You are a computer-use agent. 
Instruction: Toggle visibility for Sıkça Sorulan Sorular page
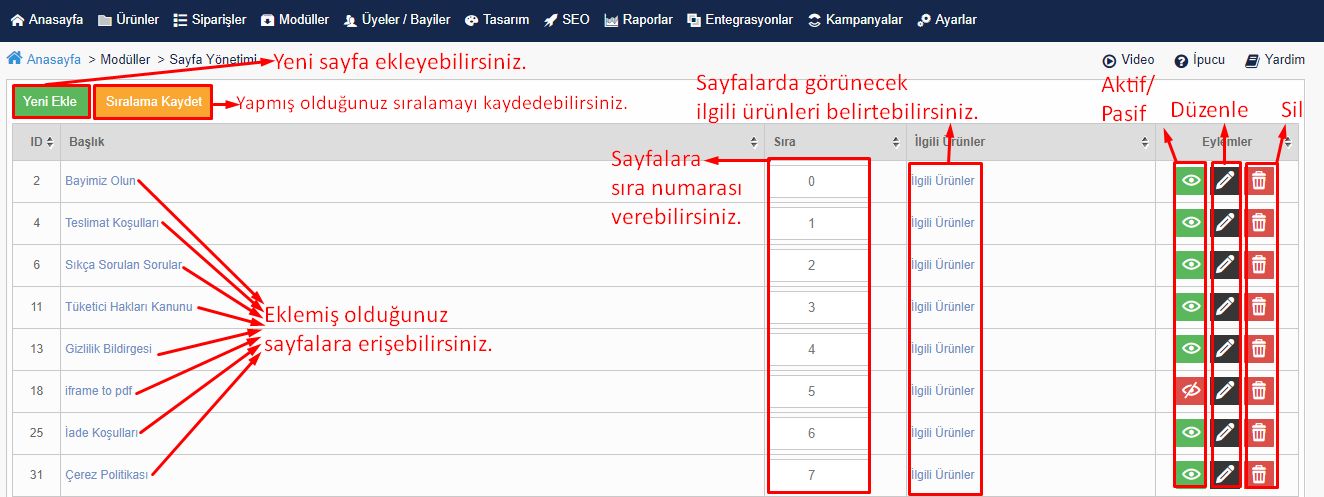click(1190, 265)
